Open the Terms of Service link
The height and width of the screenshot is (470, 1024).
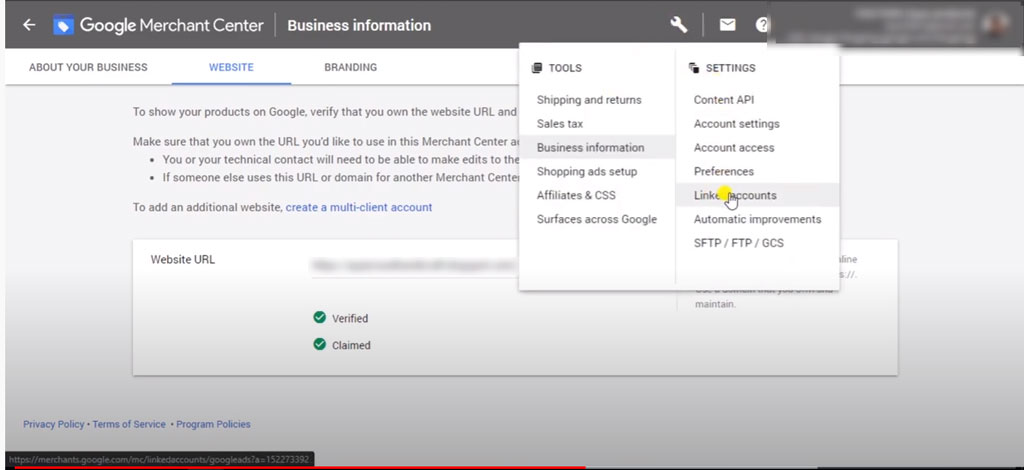(x=129, y=424)
